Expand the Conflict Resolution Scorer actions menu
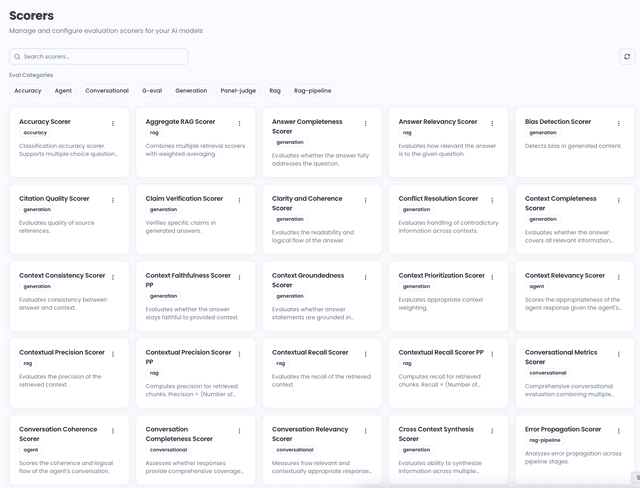Image resolution: width=640 pixels, height=488 pixels. pos(492,201)
